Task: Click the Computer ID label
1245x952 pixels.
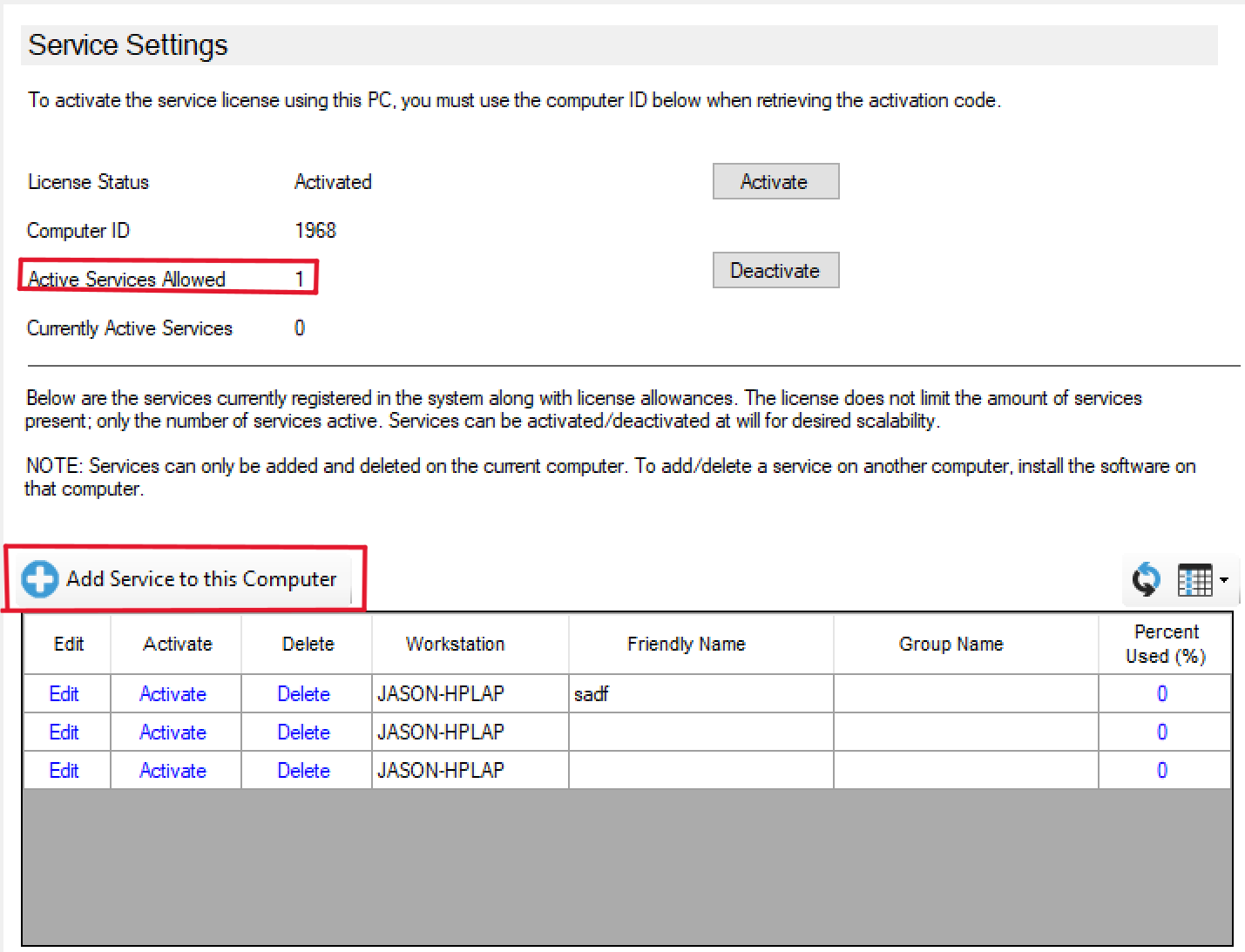Action: (x=78, y=231)
